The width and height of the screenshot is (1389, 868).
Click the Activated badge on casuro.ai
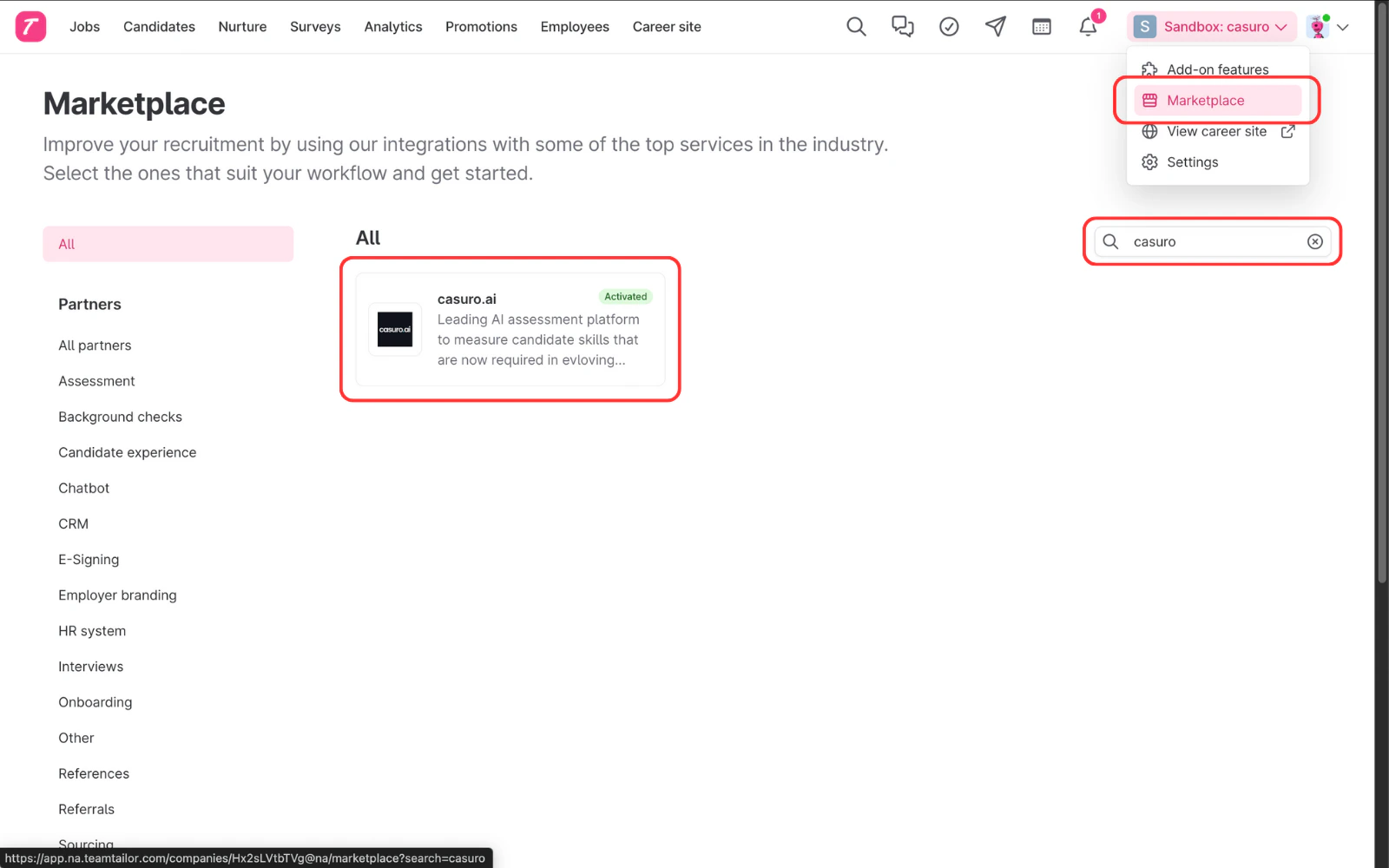(625, 297)
